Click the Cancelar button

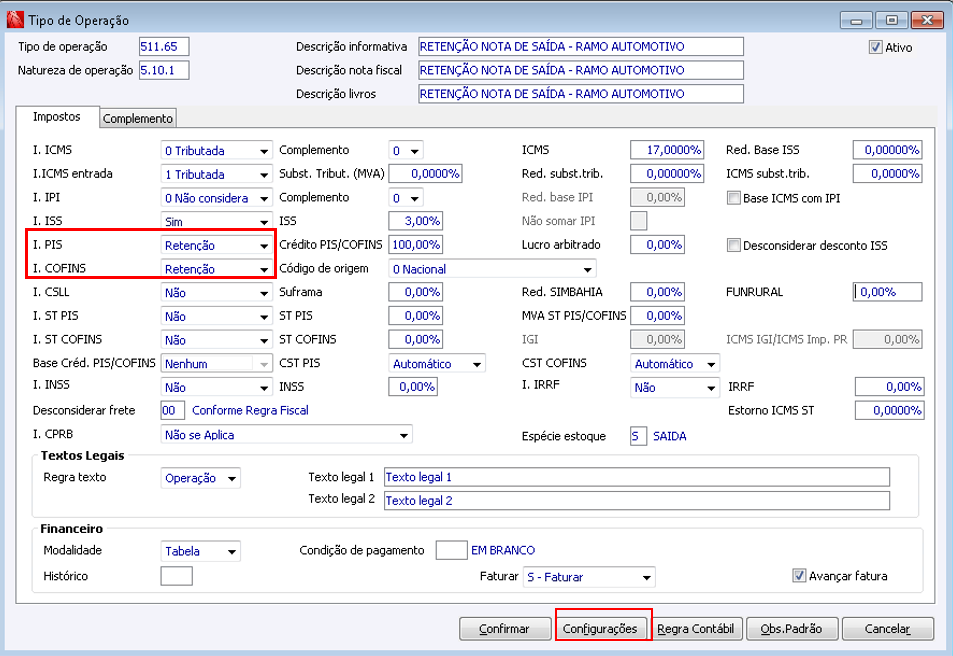tap(888, 629)
